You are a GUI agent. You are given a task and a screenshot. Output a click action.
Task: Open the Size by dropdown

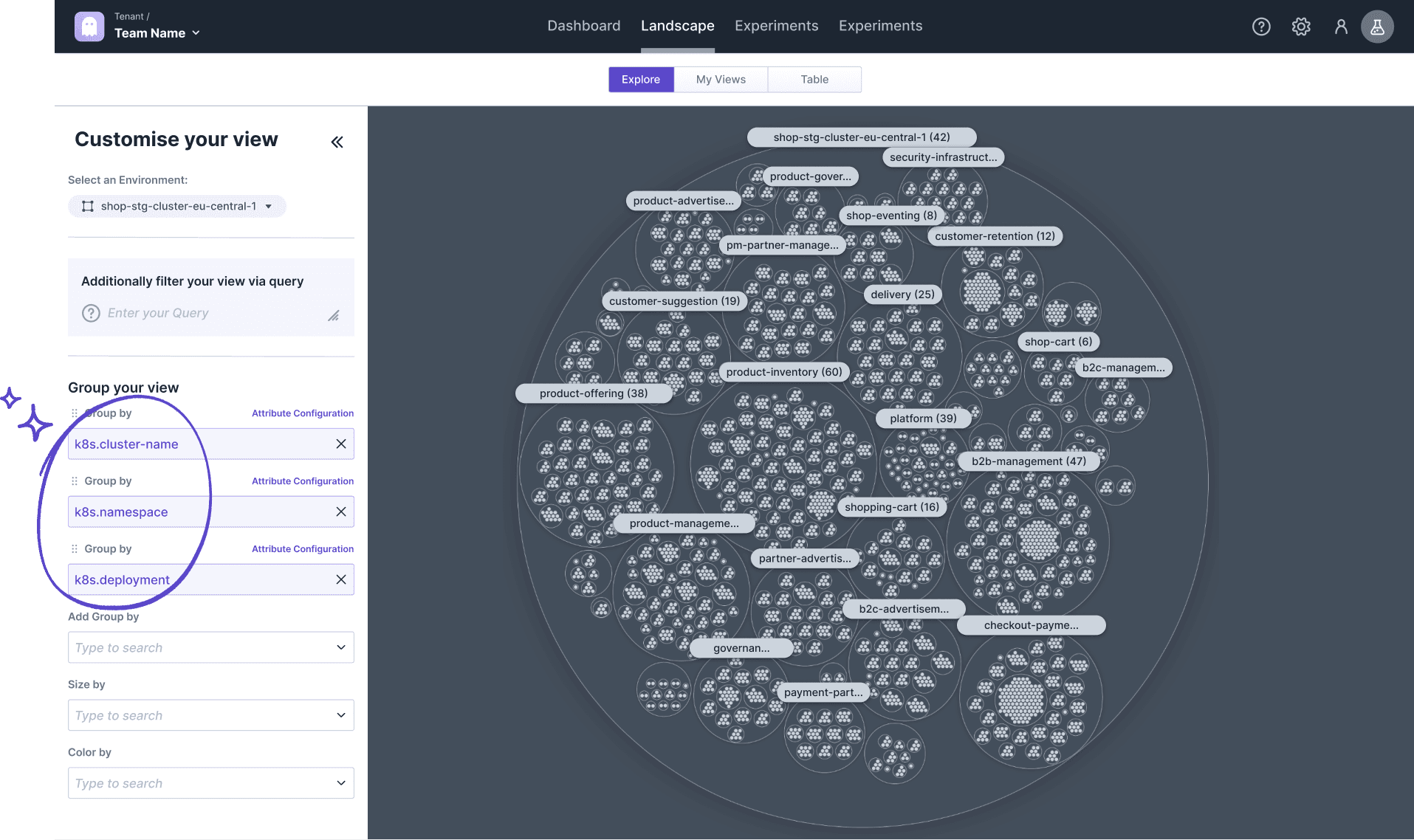coord(211,715)
